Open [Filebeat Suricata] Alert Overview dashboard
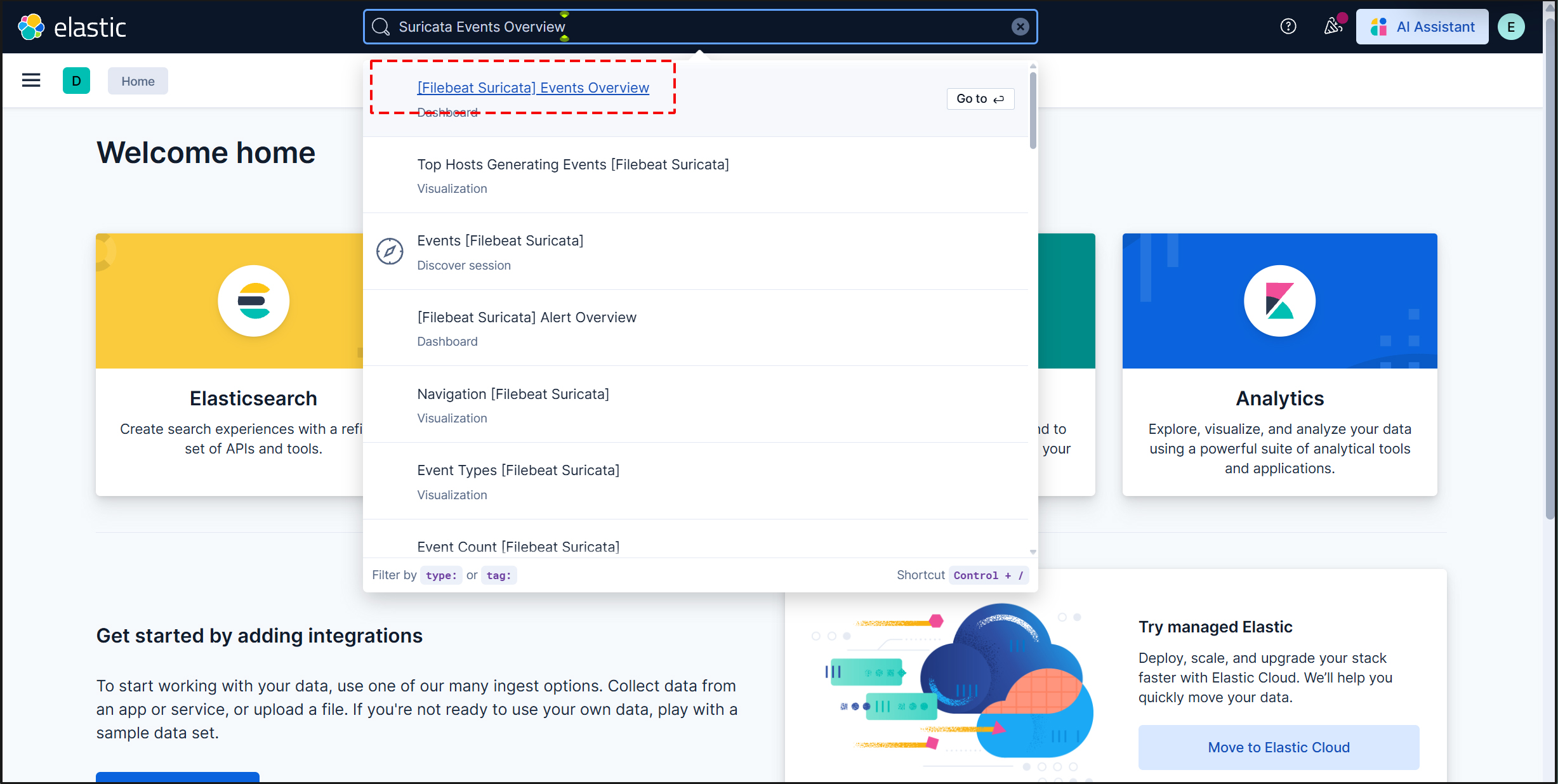 (x=526, y=318)
